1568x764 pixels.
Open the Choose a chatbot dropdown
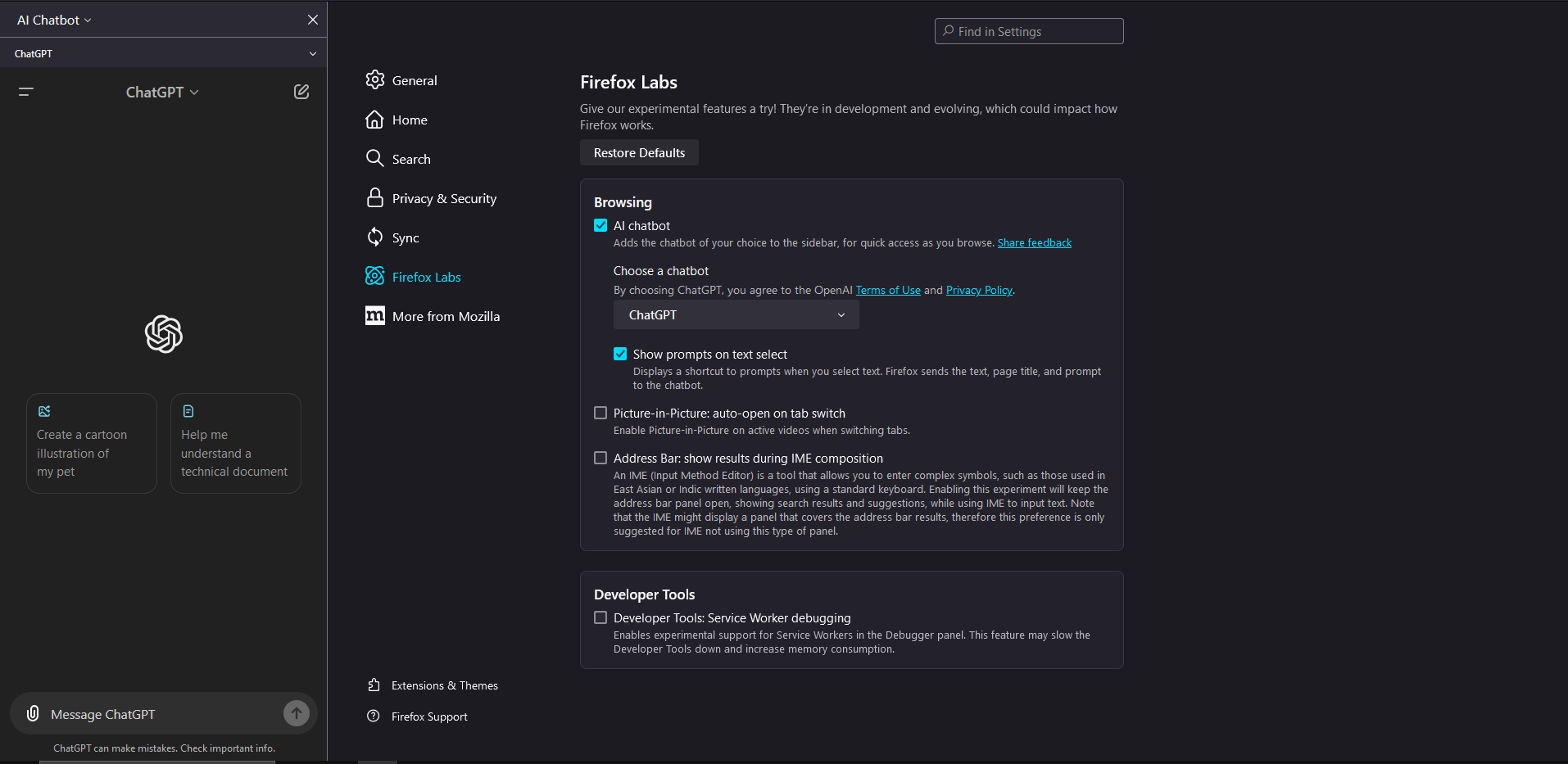[x=736, y=315]
